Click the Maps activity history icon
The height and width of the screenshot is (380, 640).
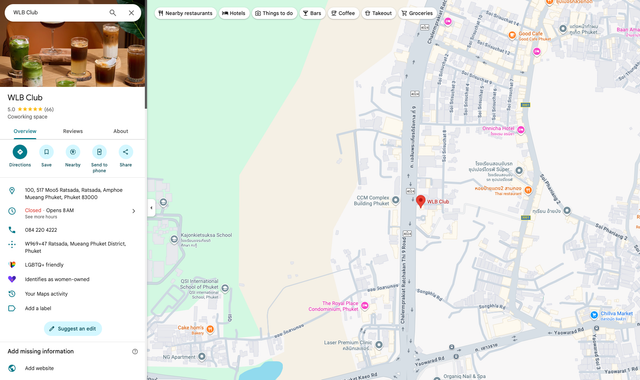pyautogui.click(x=12, y=294)
